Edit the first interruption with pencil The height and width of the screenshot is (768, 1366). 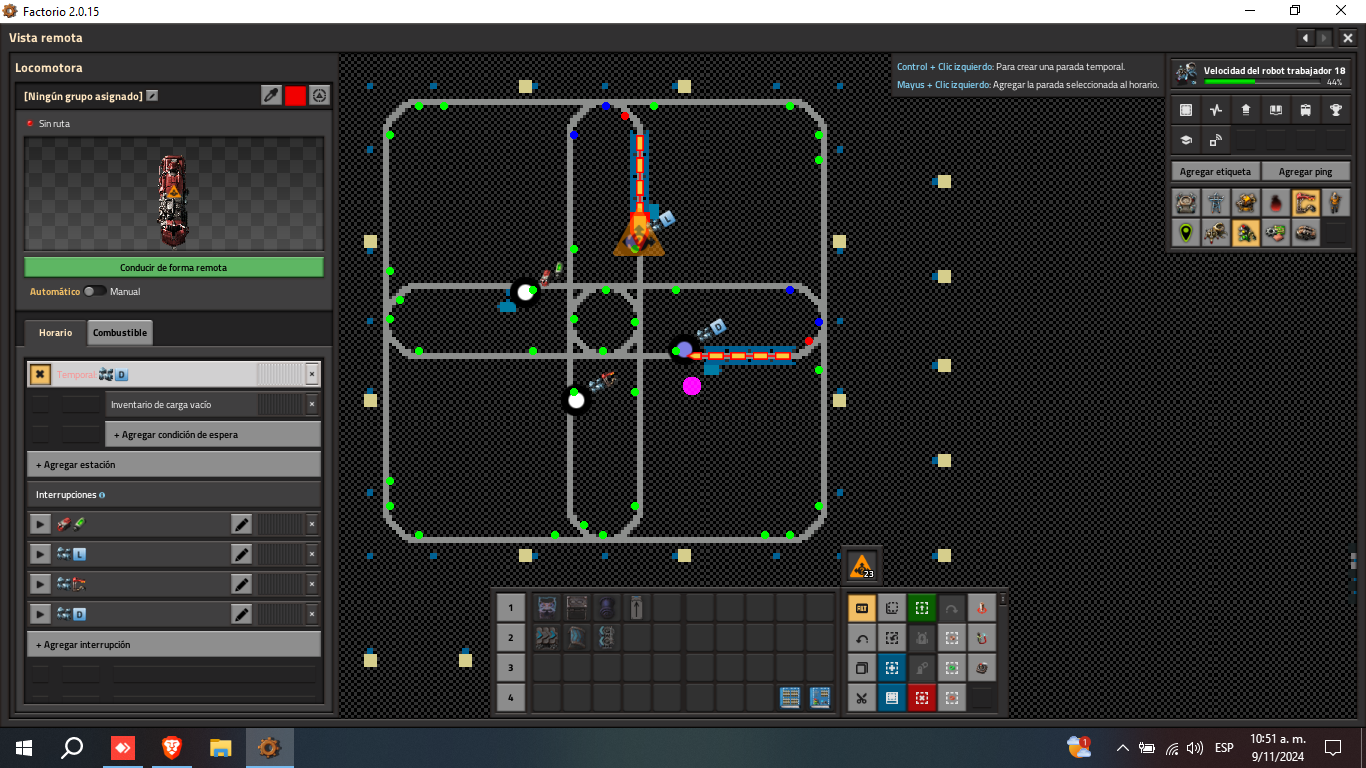coord(241,524)
